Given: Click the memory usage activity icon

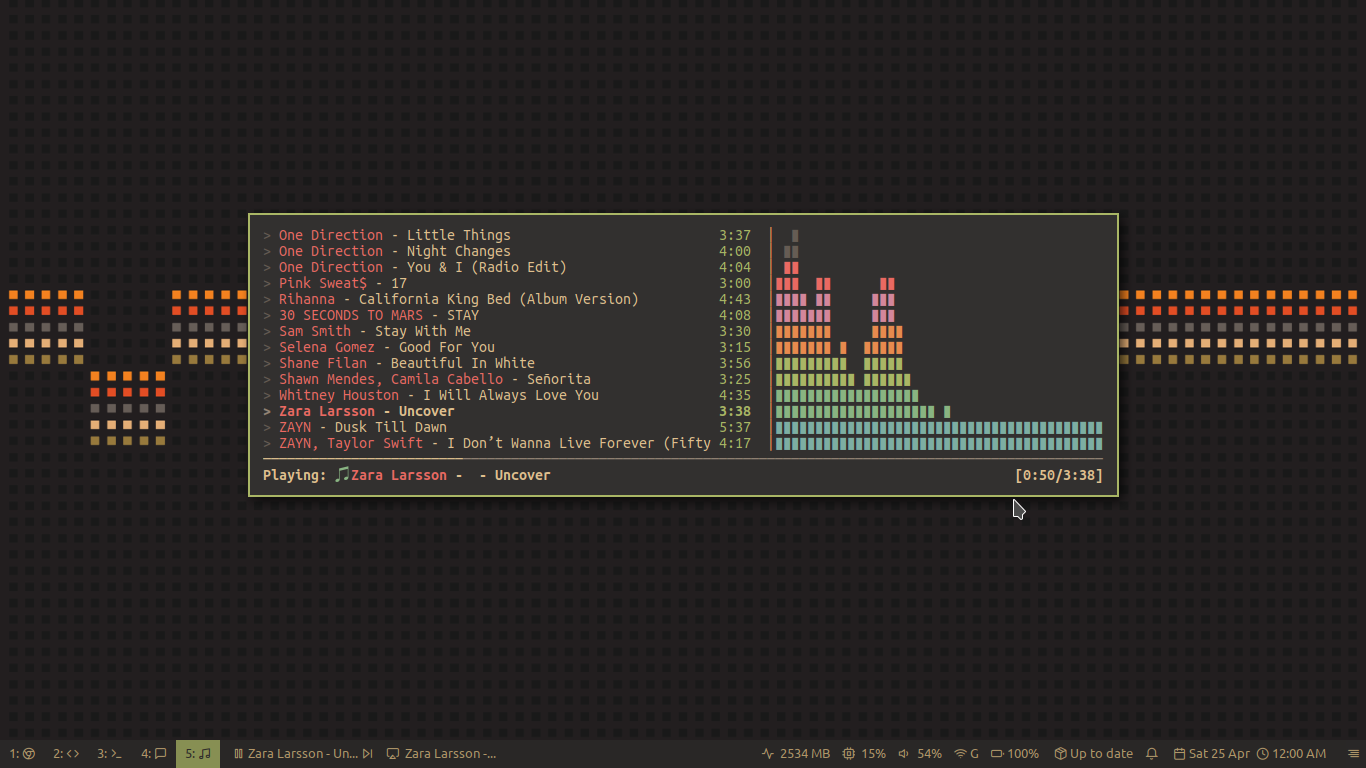Looking at the screenshot, I should pyautogui.click(x=768, y=754).
